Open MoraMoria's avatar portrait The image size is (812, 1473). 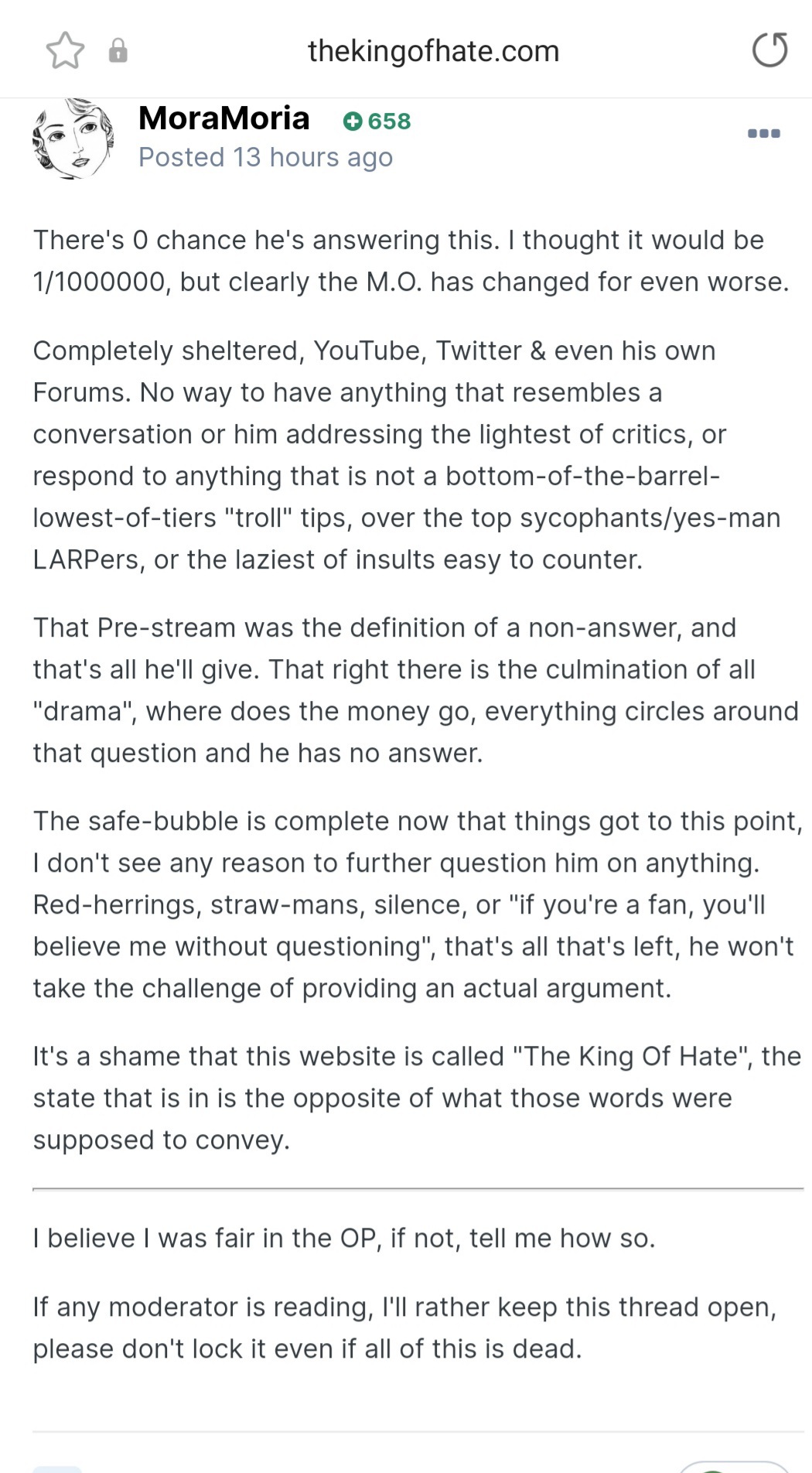pos(73,139)
